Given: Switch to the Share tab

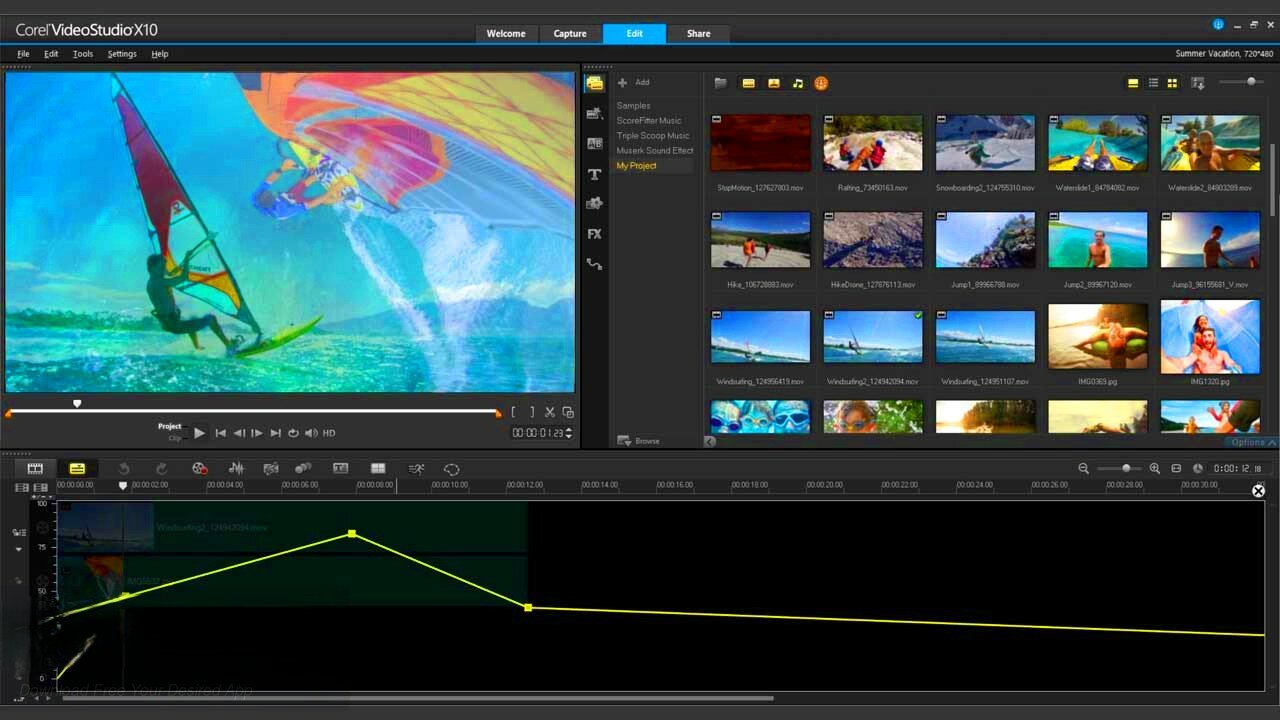Looking at the screenshot, I should [x=698, y=34].
